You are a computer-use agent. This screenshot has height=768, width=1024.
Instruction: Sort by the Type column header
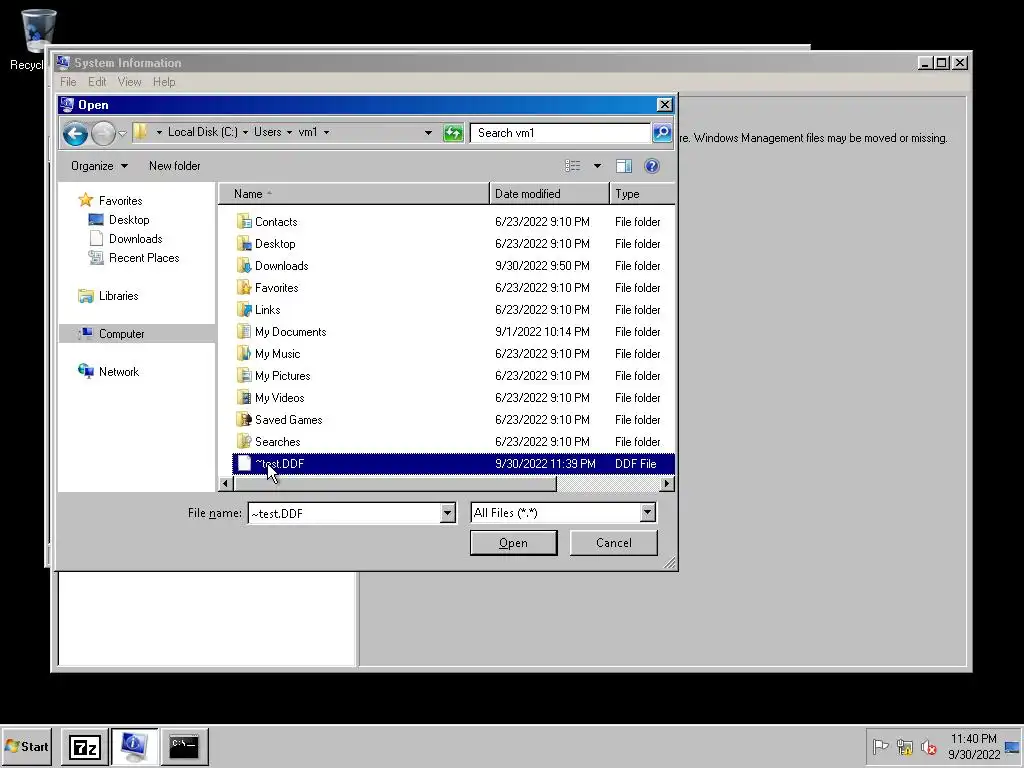coord(643,194)
